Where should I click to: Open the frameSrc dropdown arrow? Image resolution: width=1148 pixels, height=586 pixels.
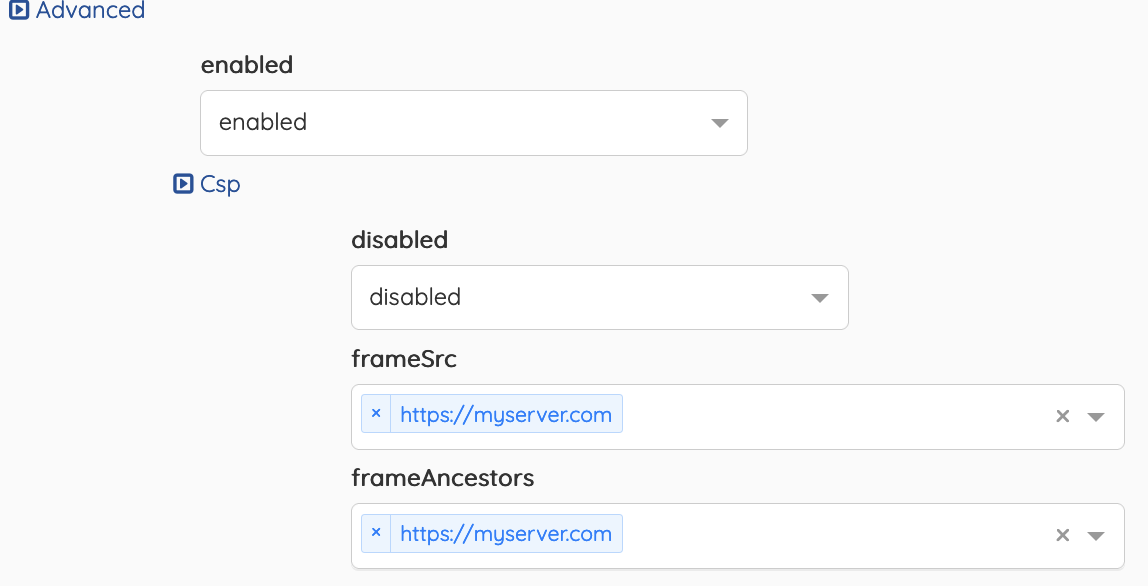(1096, 417)
